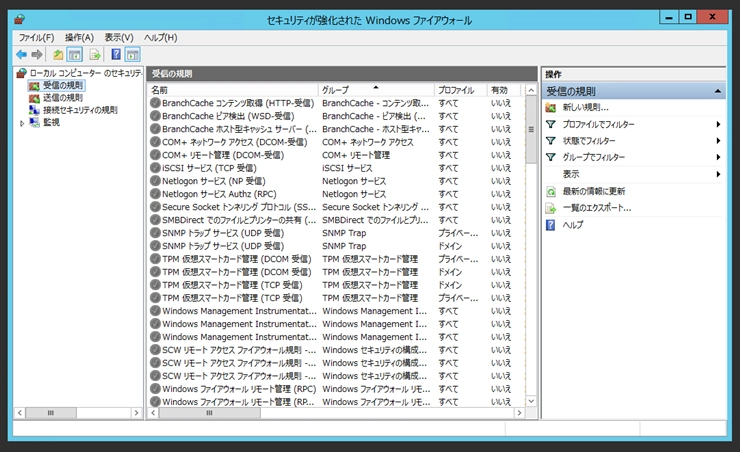740x452 pixels.
Task: Select 接続セキュリティの規則 in the tree
Action: (x=80, y=110)
